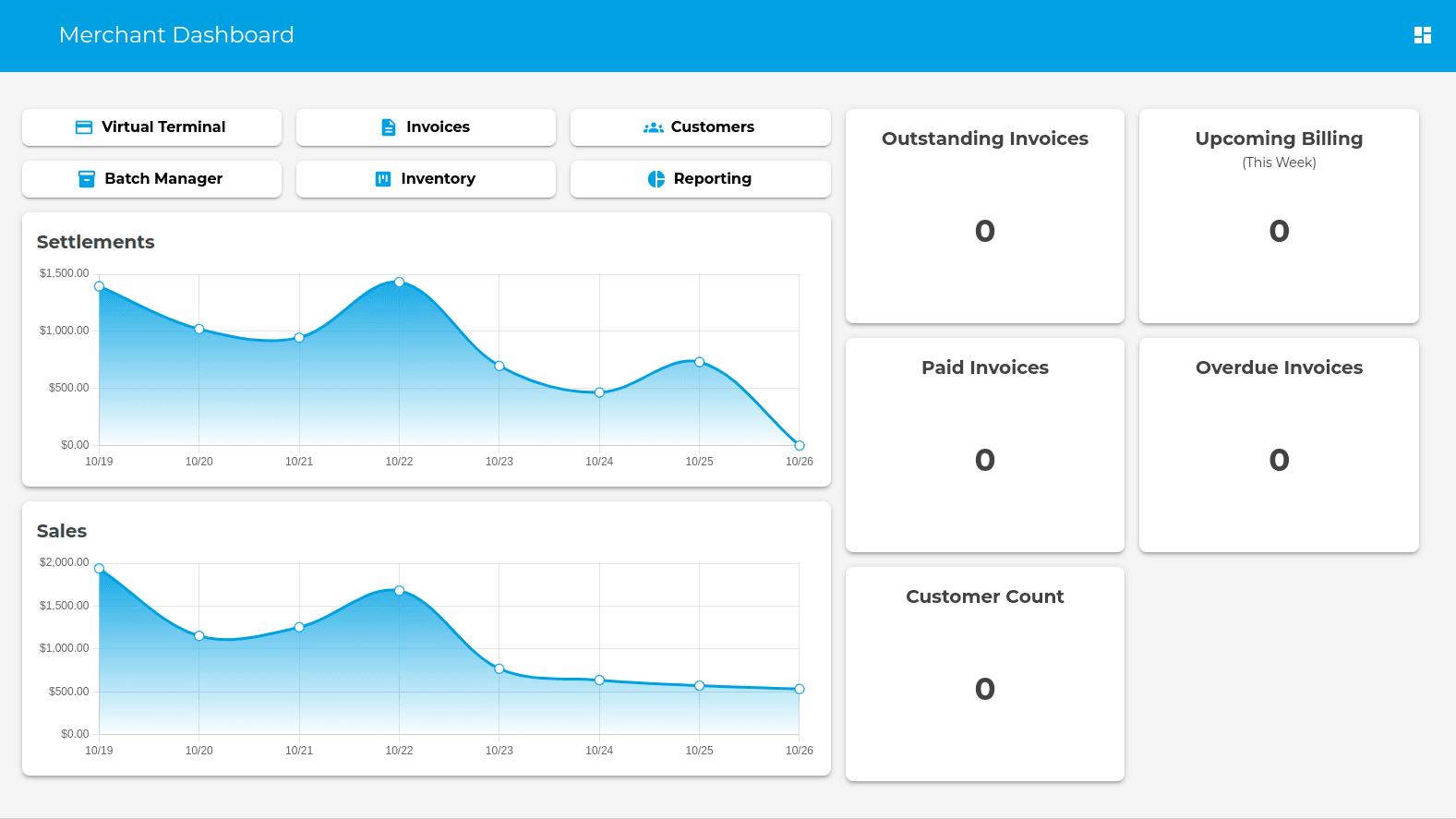The width and height of the screenshot is (1456, 819).
Task: Select the Overdue Invoices card
Action: pos(1278,445)
